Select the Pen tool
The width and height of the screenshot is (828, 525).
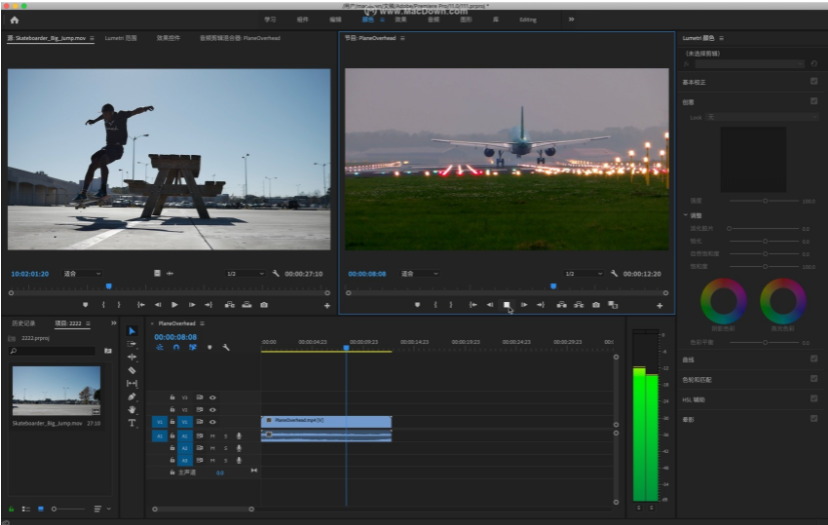pos(132,396)
